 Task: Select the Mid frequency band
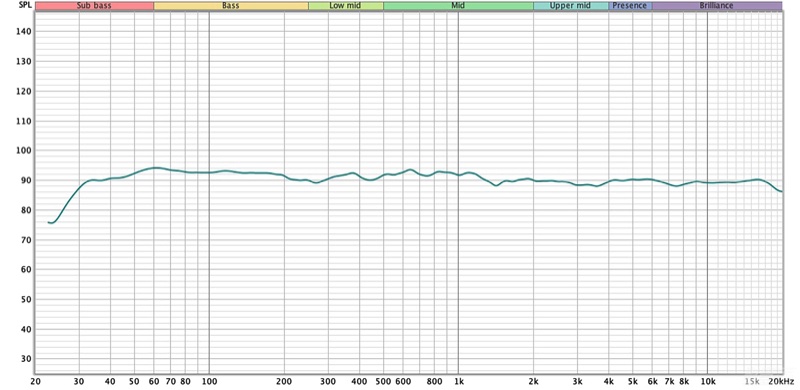tap(458, 6)
